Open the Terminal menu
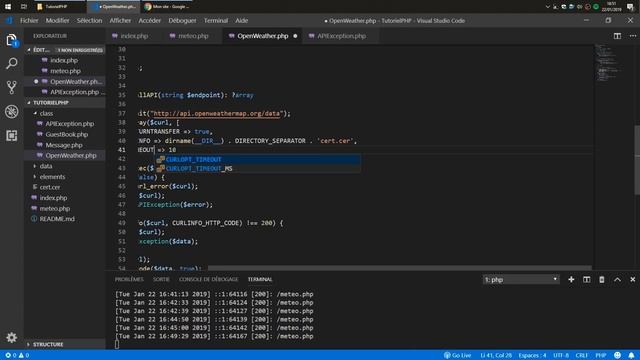 216,20
